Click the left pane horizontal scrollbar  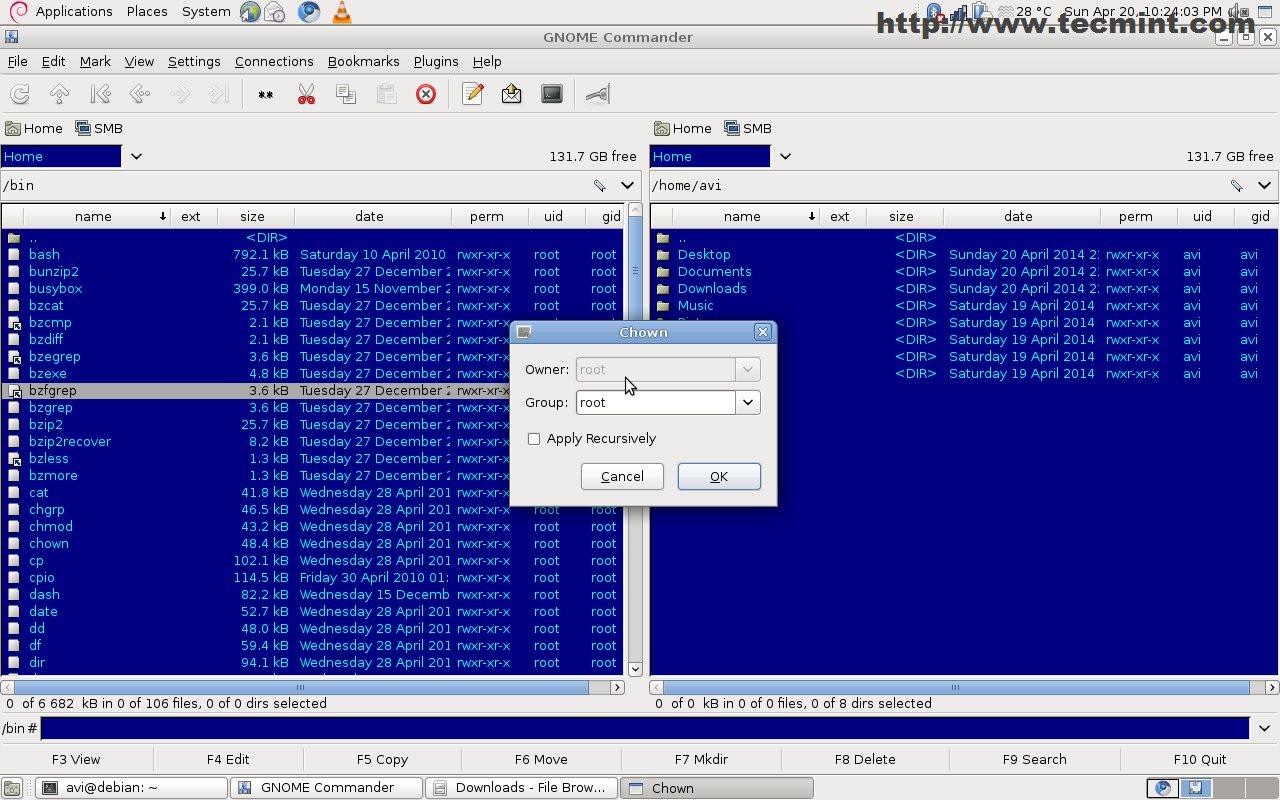click(x=300, y=687)
